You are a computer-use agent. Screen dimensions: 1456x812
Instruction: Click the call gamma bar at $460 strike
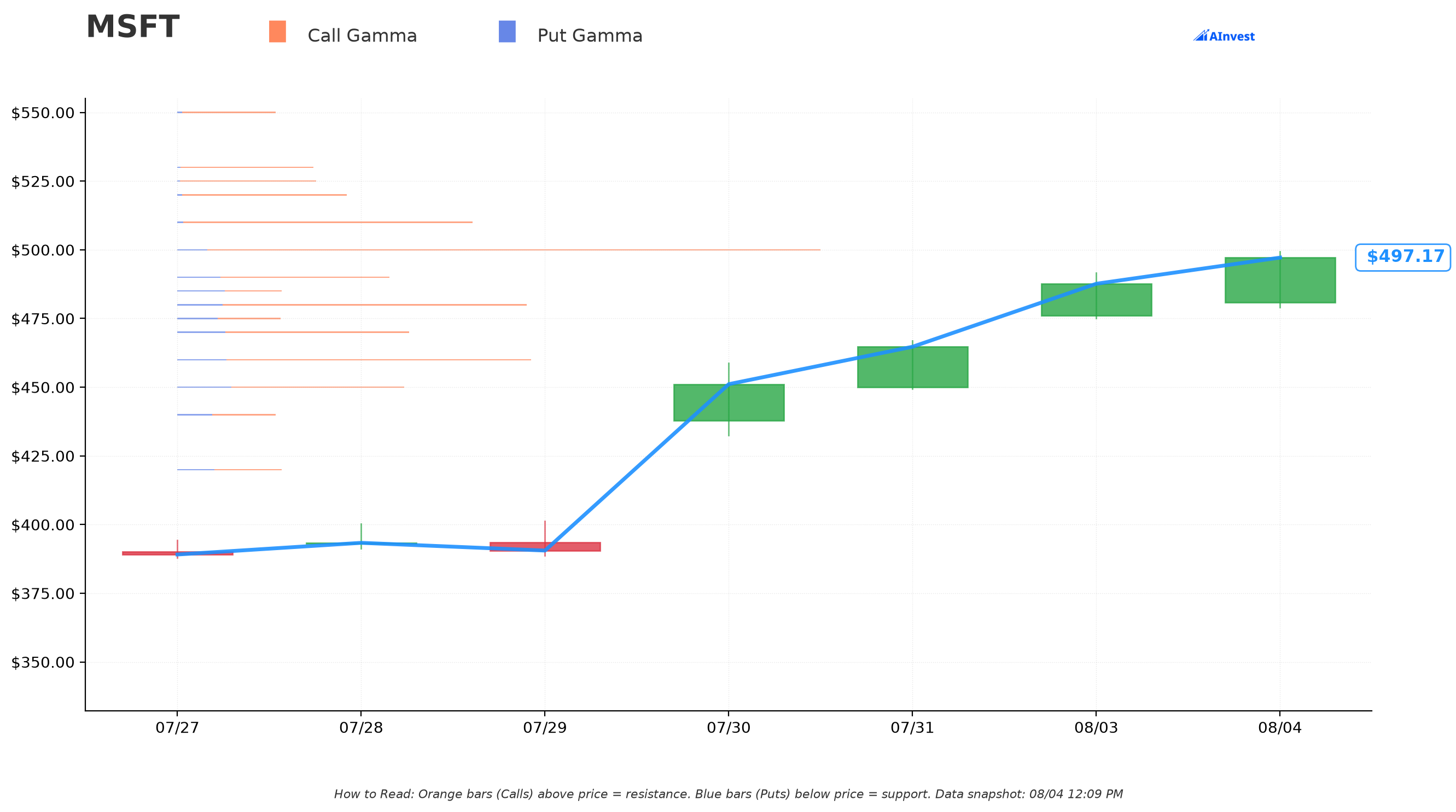pyautogui.click(x=378, y=359)
